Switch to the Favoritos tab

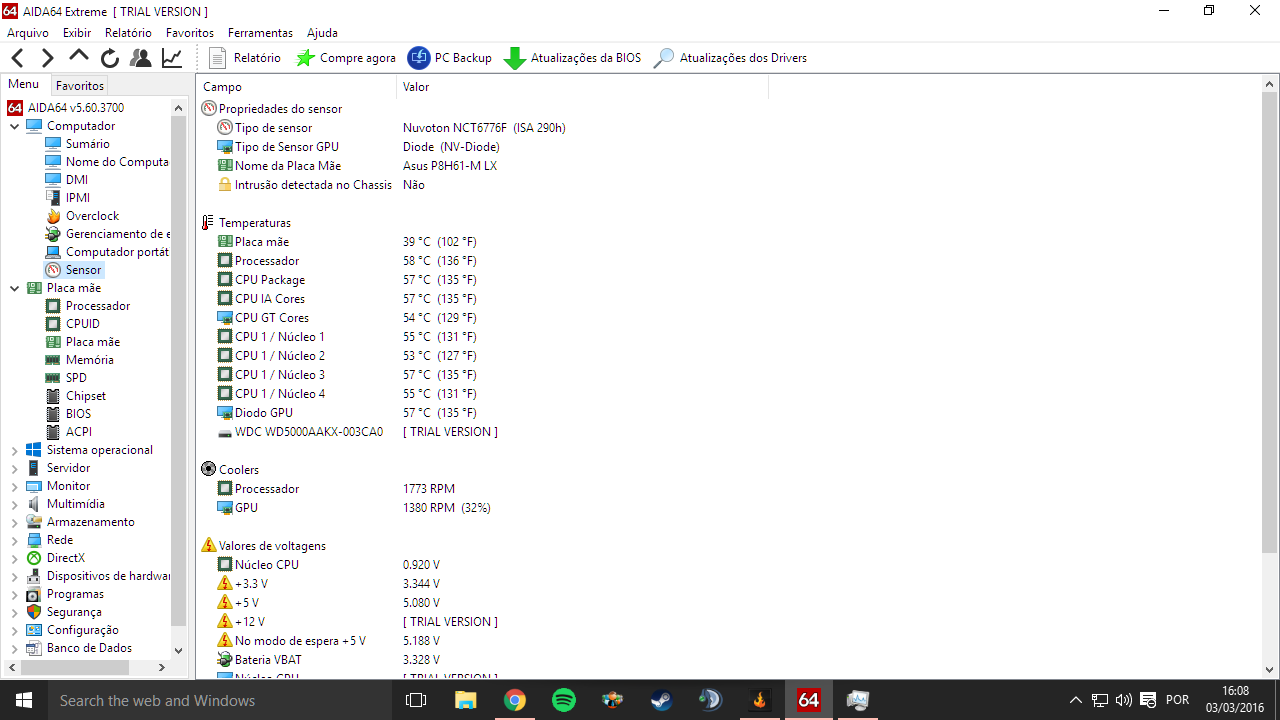tap(80, 86)
